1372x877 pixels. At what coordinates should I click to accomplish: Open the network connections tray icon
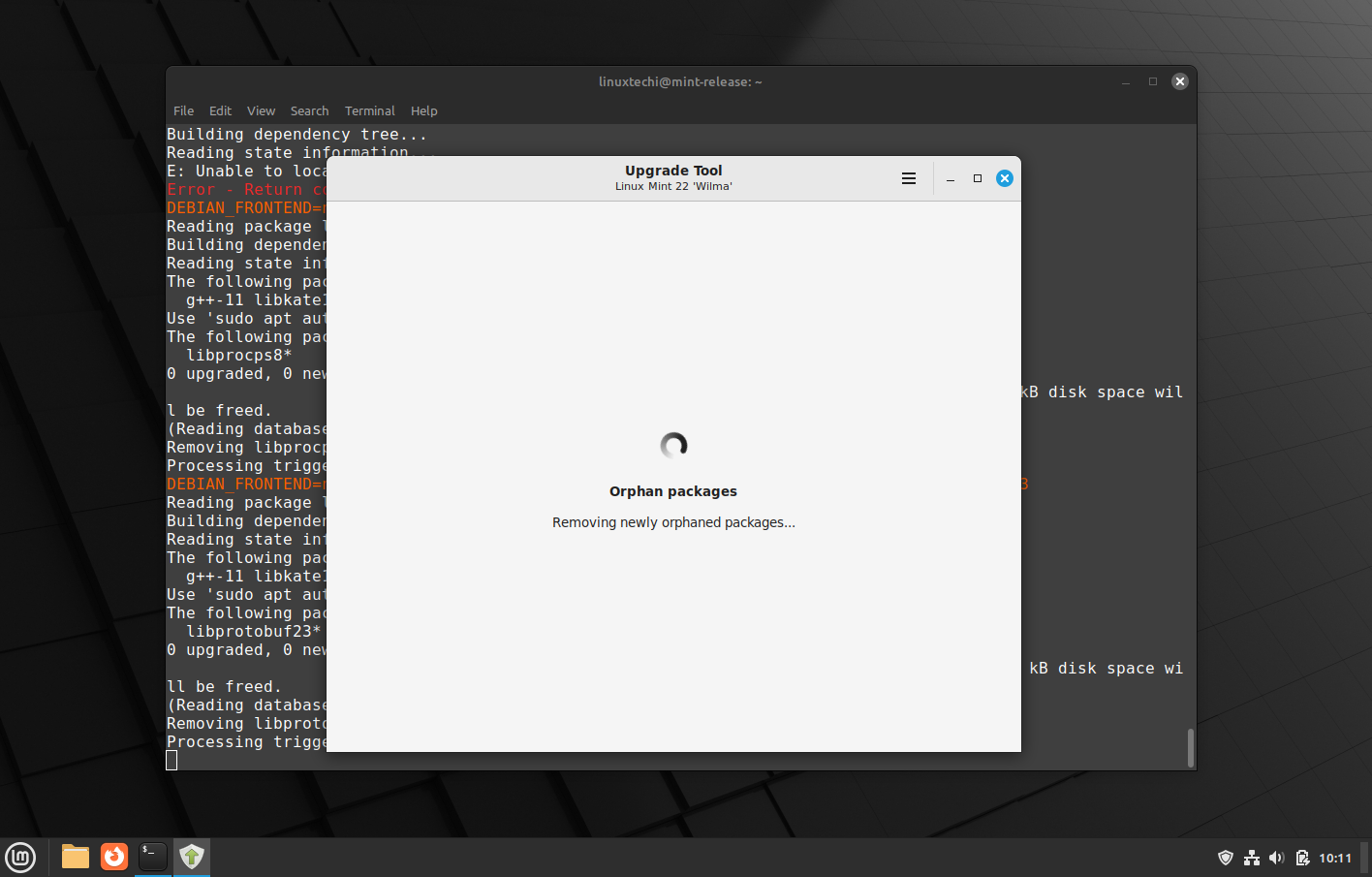pyautogui.click(x=1252, y=858)
